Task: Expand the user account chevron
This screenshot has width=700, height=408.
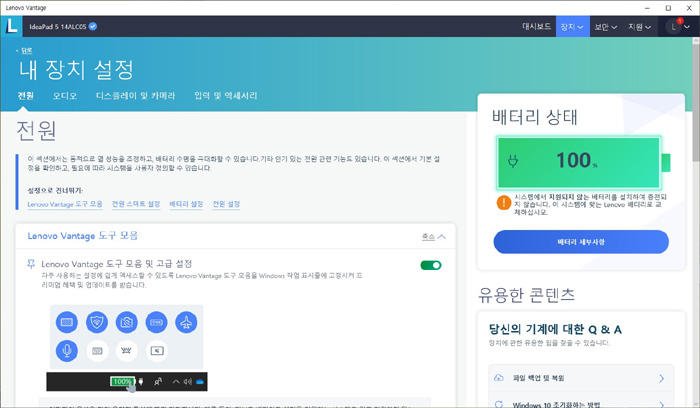Action: tap(688, 27)
